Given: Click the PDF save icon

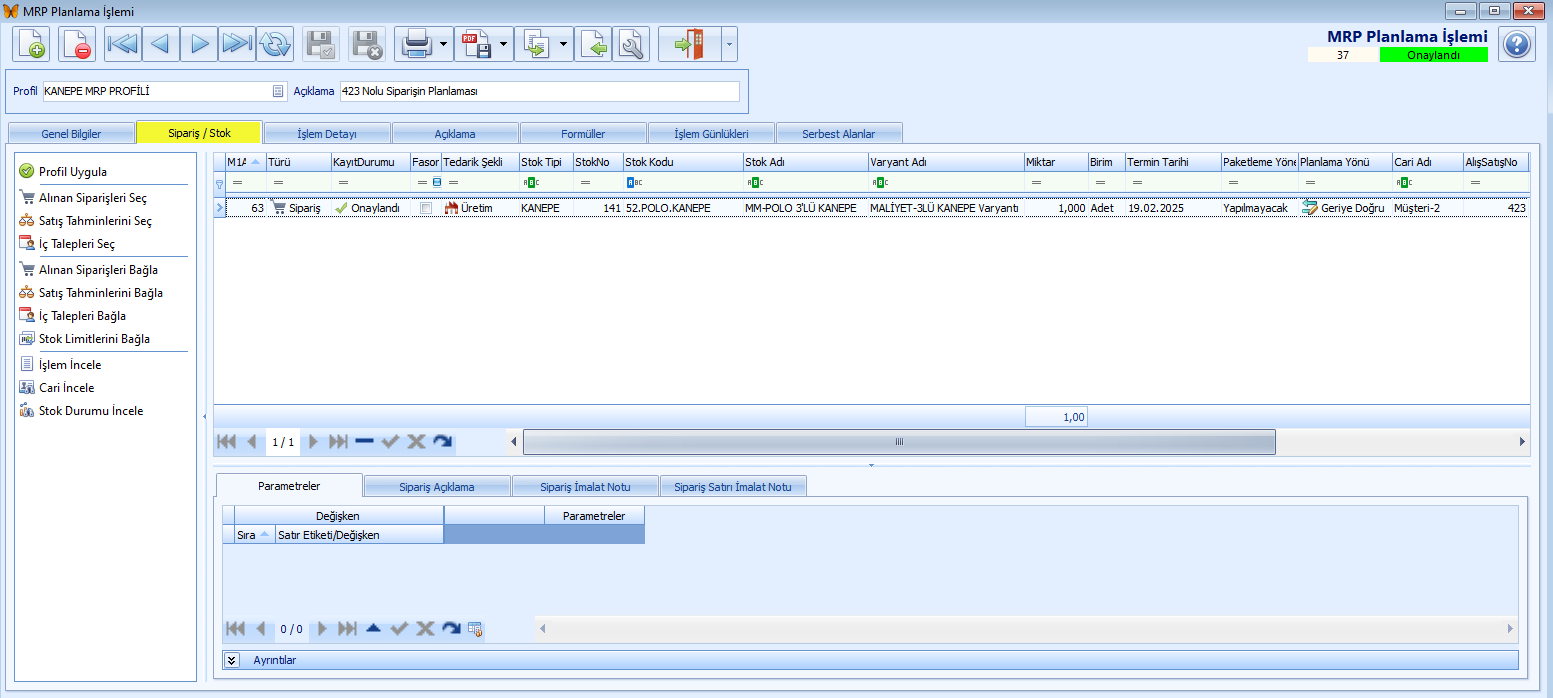Looking at the screenshot, I should point(475,45).
